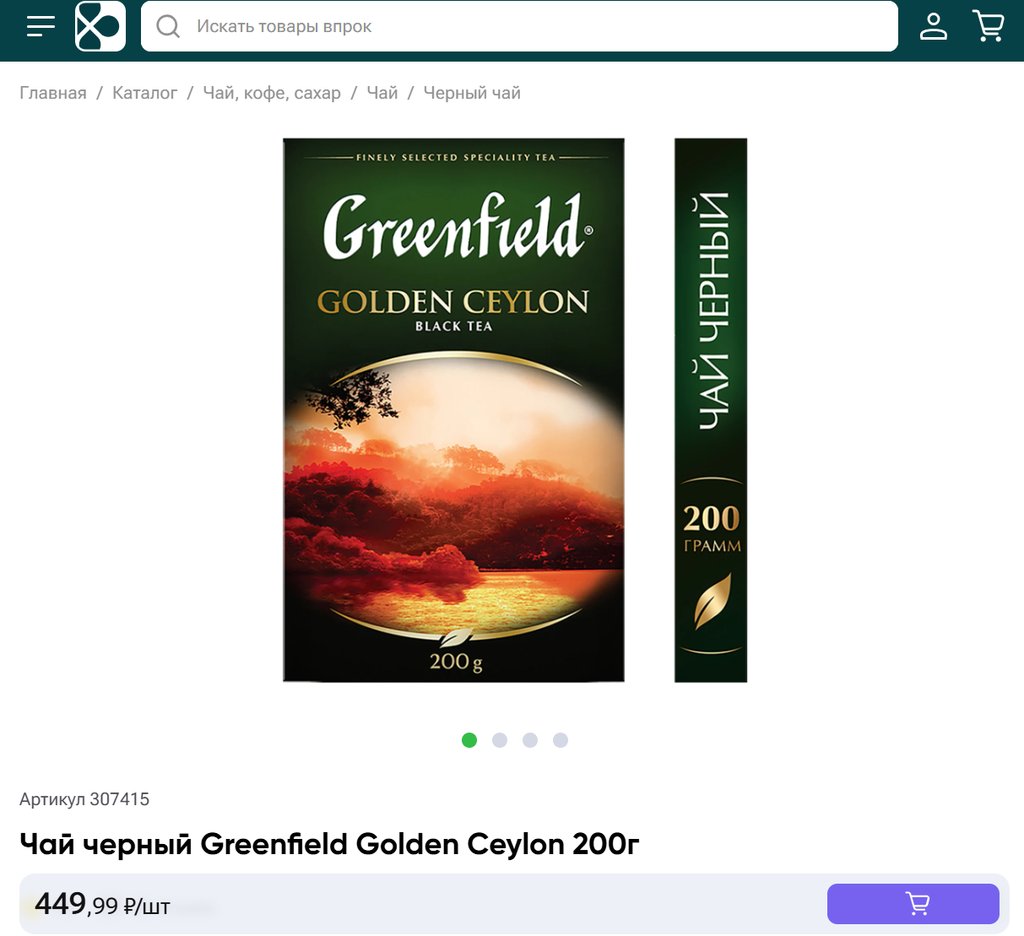Screen dimensions: 1024x936
Task: Add product to cart with purple button
Action: [x=913, y=904]
